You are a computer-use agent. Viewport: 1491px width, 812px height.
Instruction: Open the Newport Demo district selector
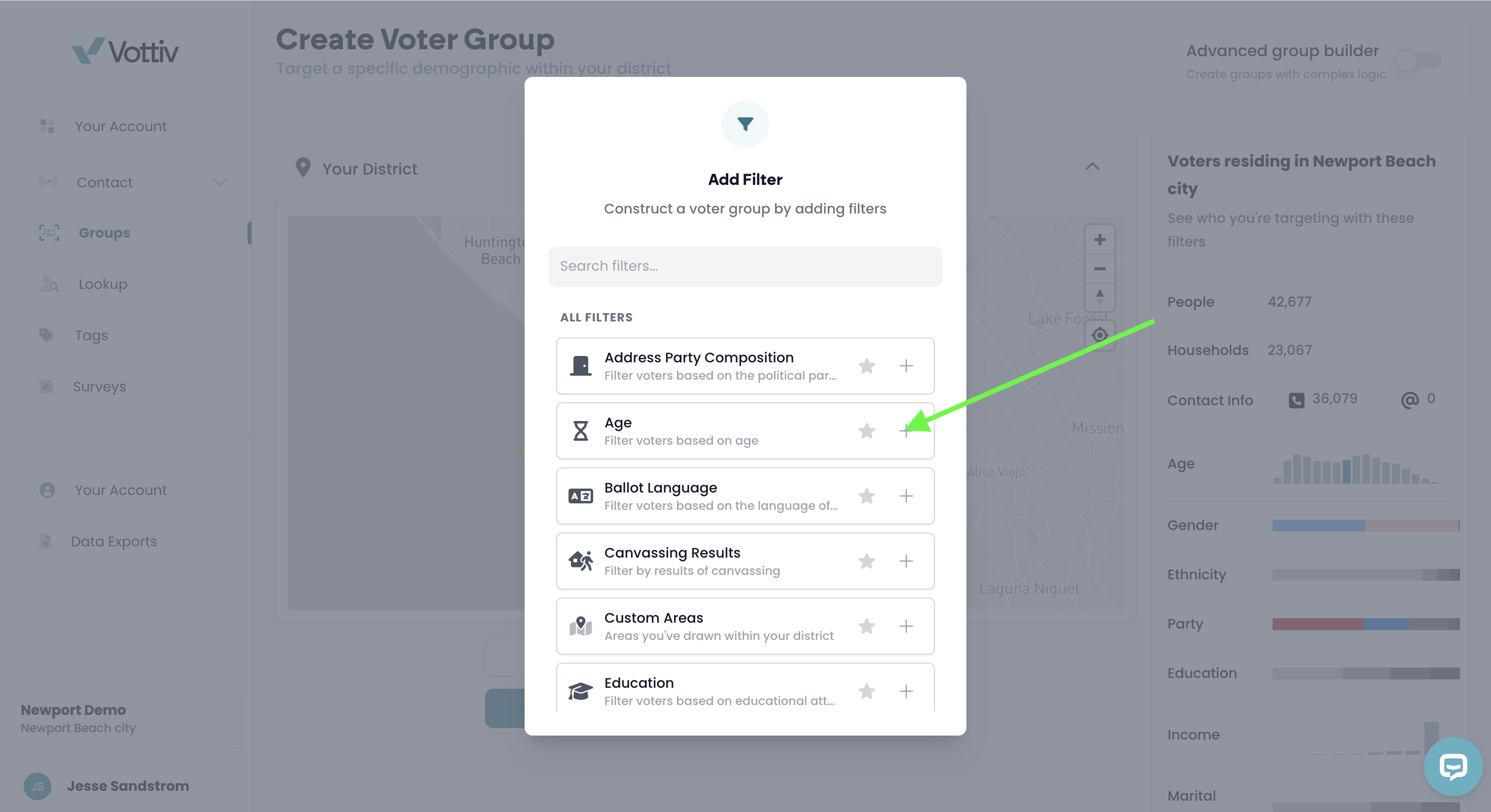126,718
